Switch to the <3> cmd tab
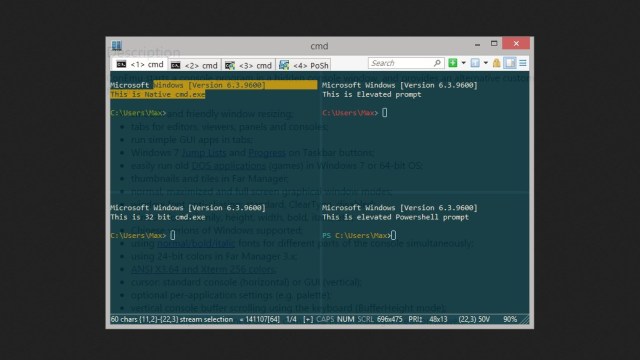This screenshot has height=360, width=640. [x=248, y=65]
